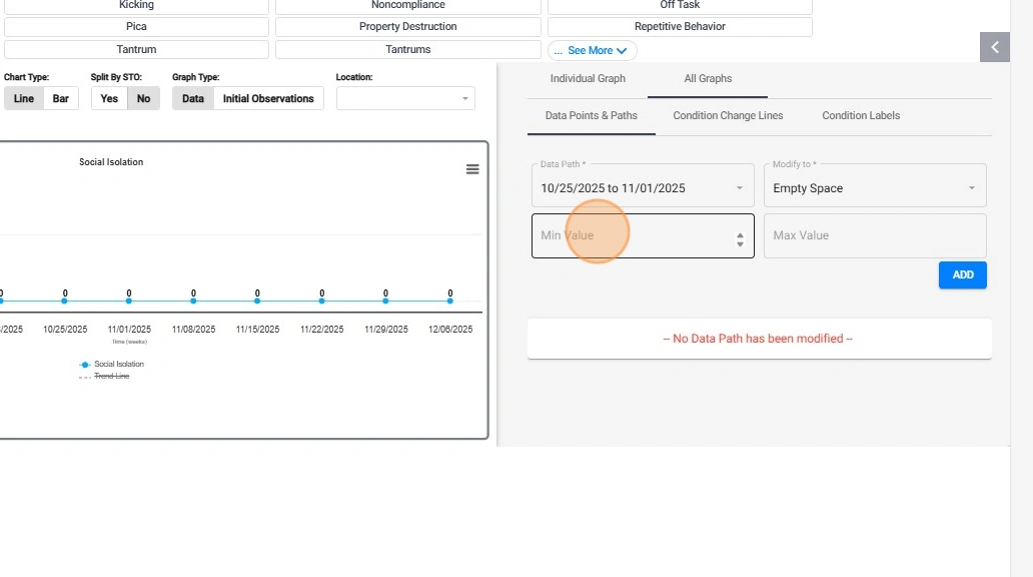Select the Property Destruction behavior
Image resolution: width=1033 pixels, height=577 pixels.
(408, 26)
